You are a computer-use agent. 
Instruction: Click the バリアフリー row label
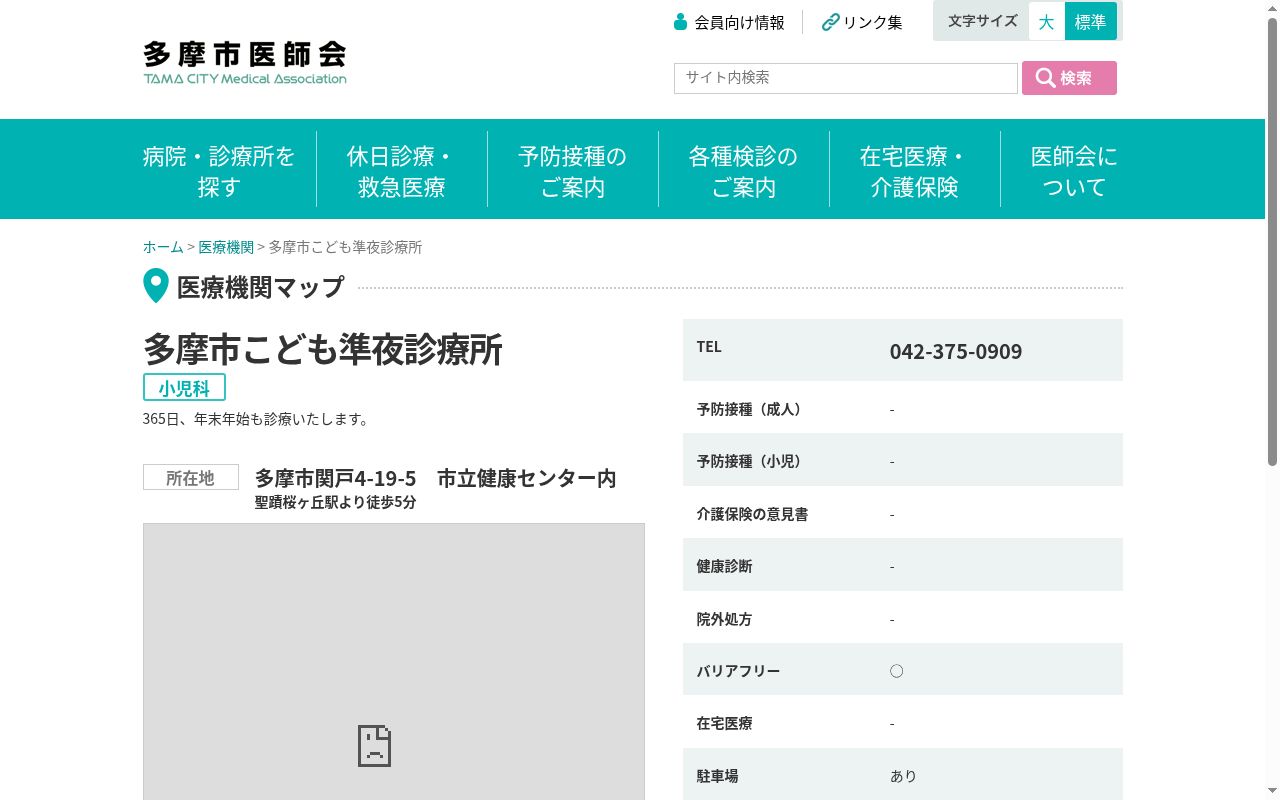(738, 671)
